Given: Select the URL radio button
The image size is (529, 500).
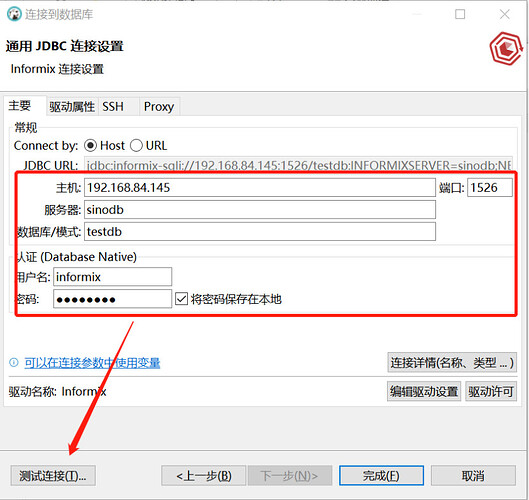Looking at the screenshot, I should [x=136, y=146].
